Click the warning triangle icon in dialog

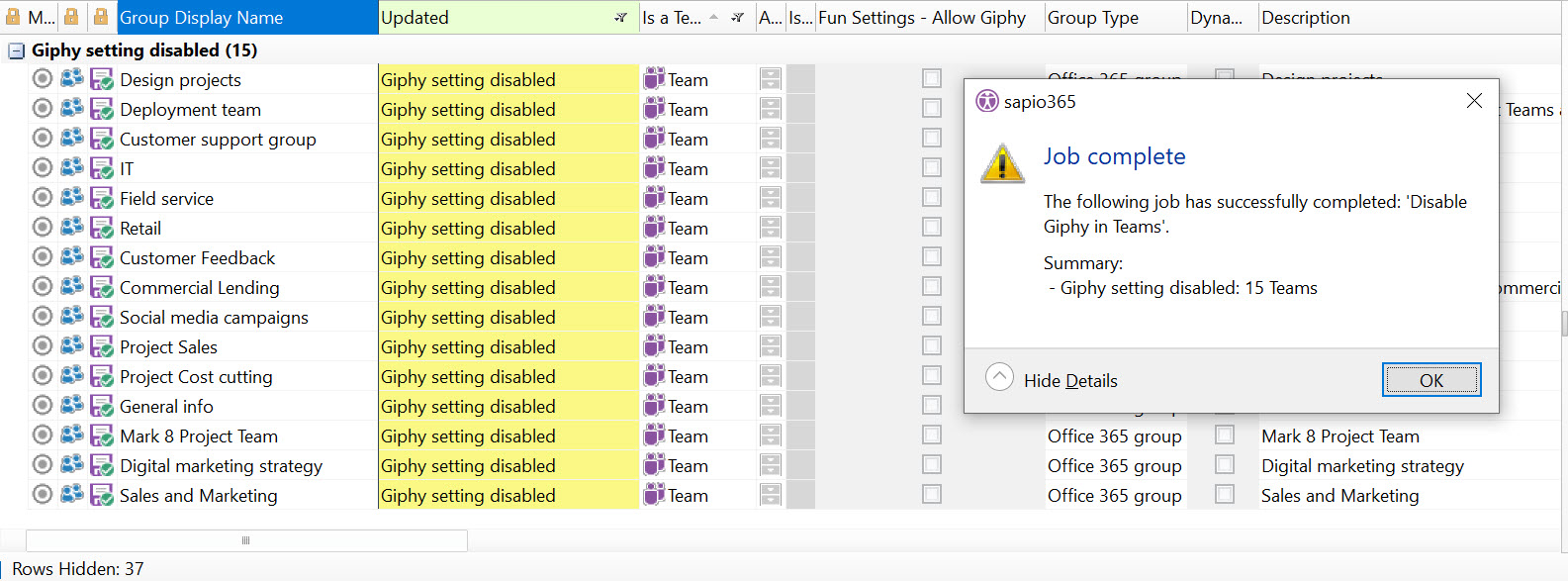pyautogui.click(x=1002, y=164)
